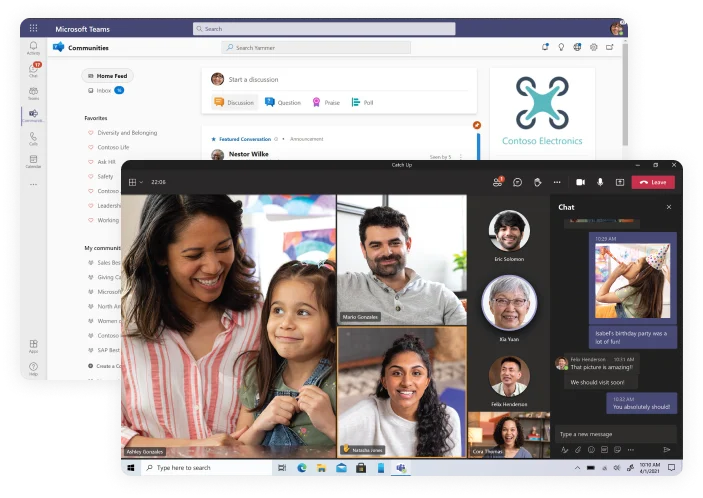Screen dimensions: 703x498
Task: Open Microsoft Store from the taskbar
Action: (x=361, y=468)
